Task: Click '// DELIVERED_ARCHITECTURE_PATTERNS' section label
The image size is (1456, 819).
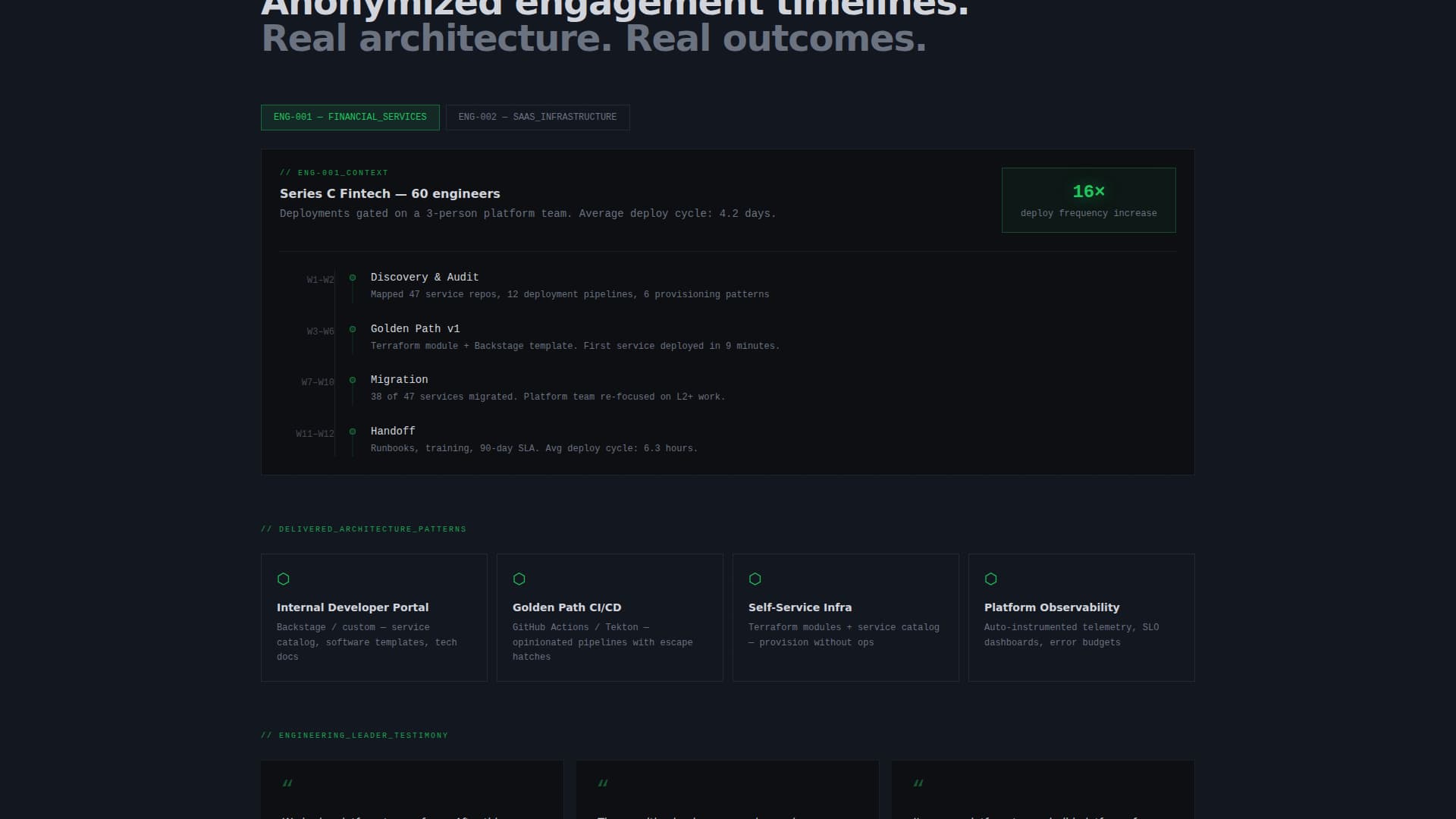Action: tap(363, 529)
